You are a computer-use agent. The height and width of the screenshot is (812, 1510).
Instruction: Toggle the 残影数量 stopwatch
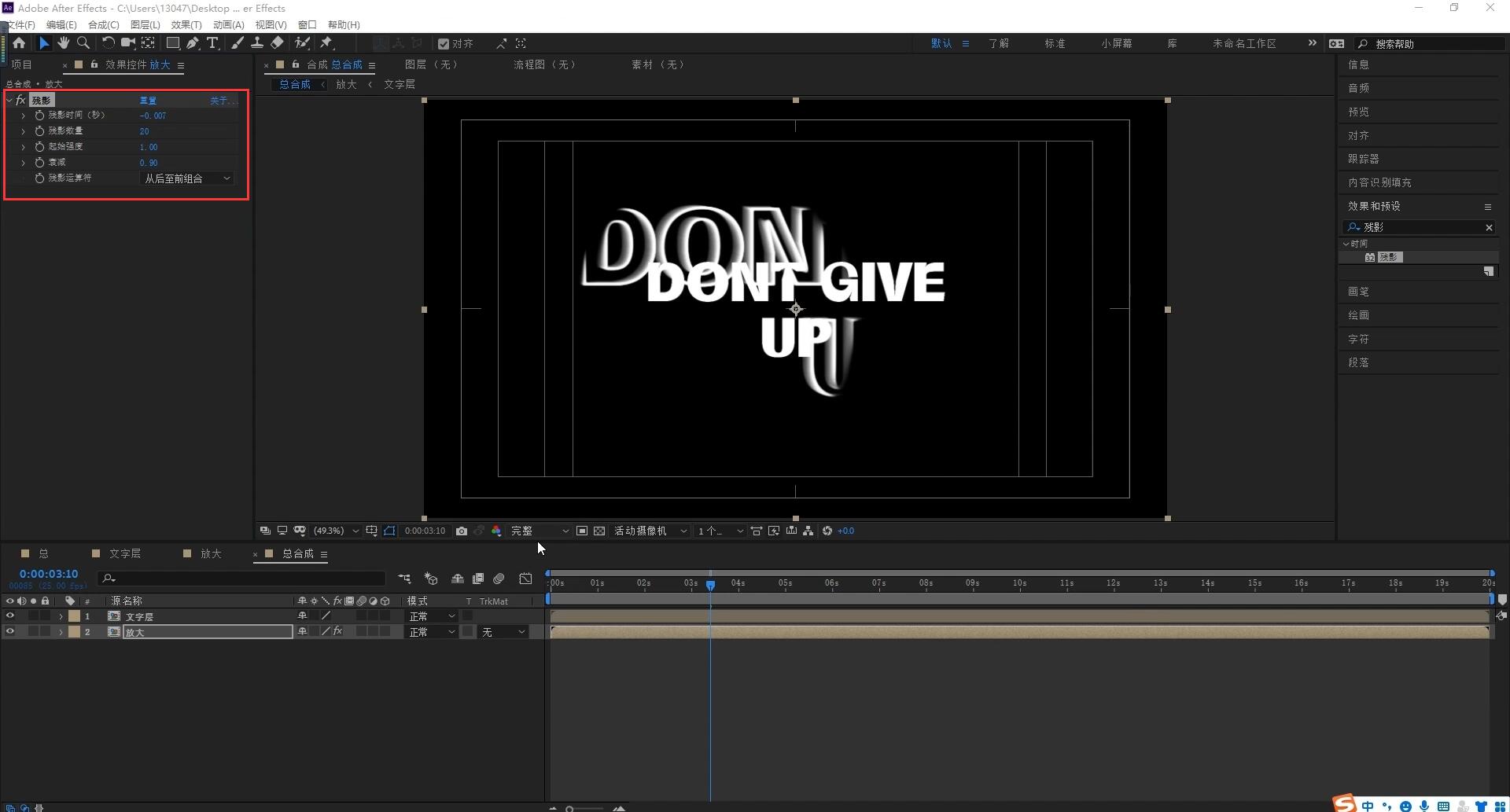39,131
